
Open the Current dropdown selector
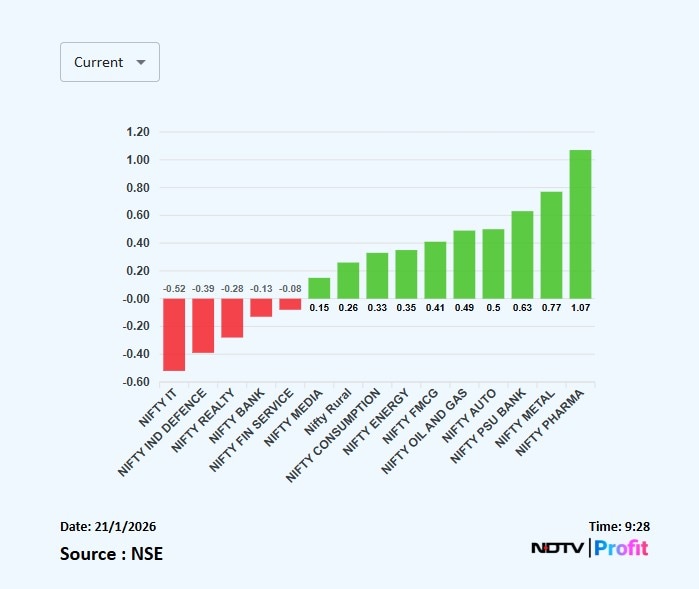click(109, 62)
